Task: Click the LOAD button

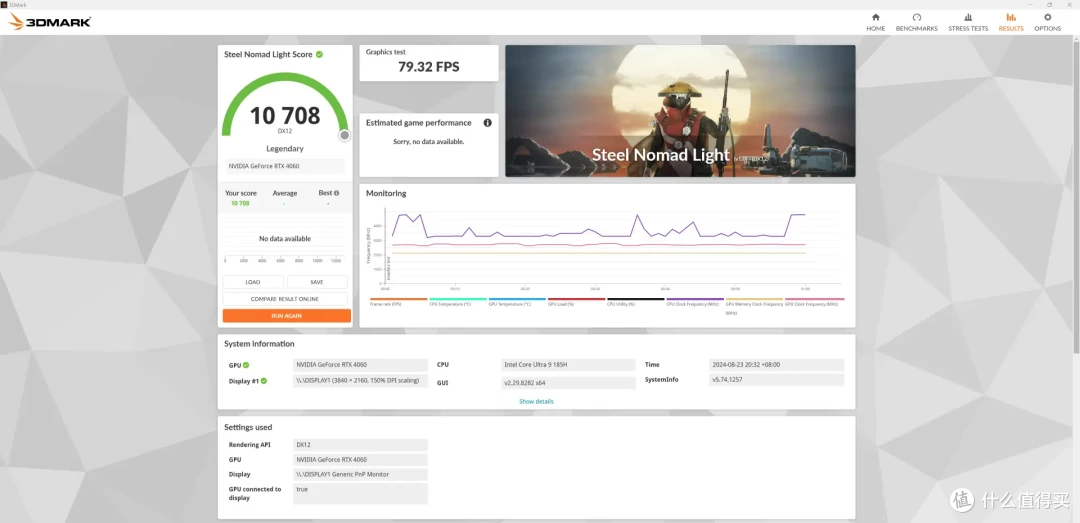Action: point(253,282)
